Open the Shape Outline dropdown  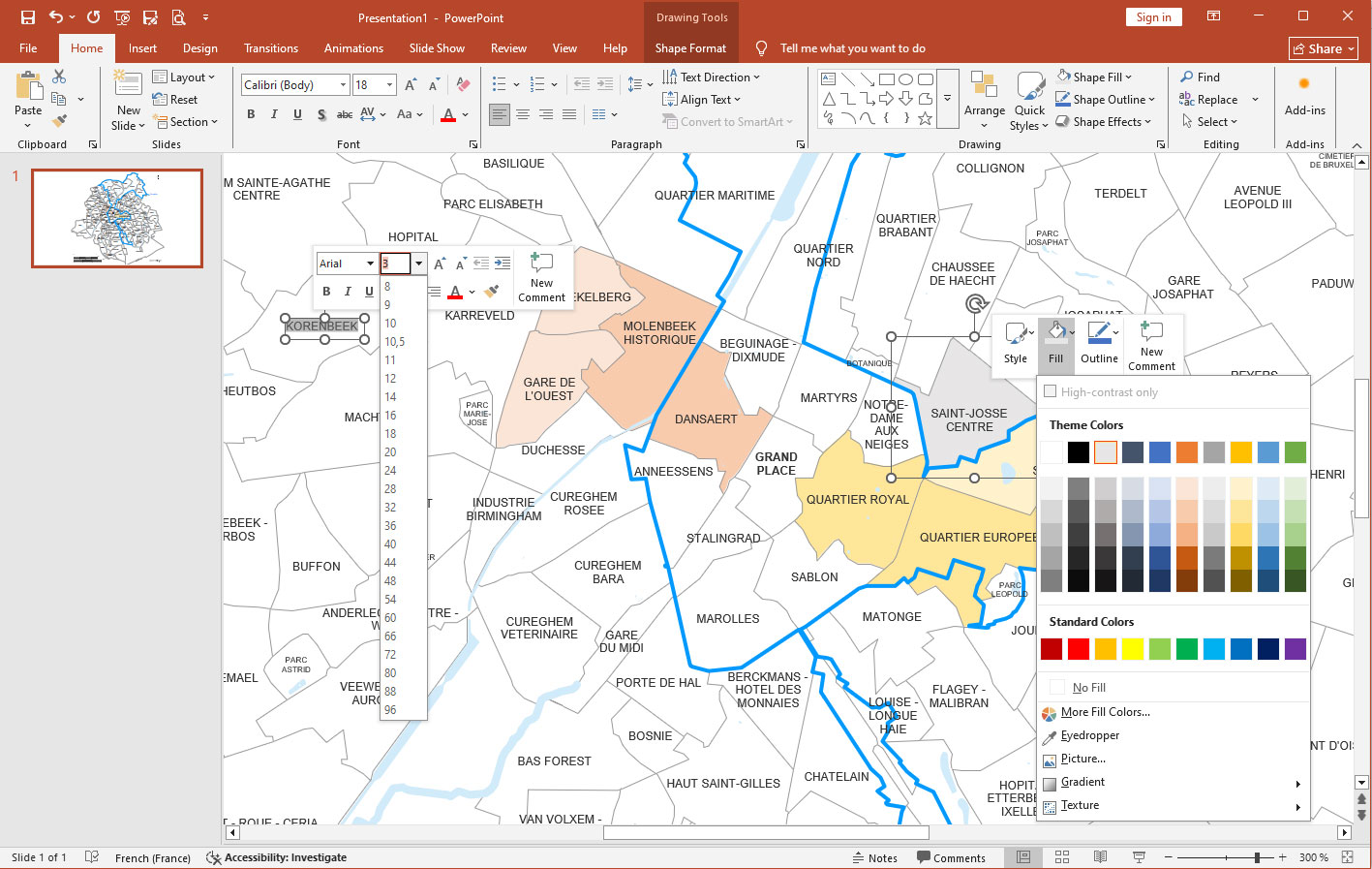coord(1106,99)
